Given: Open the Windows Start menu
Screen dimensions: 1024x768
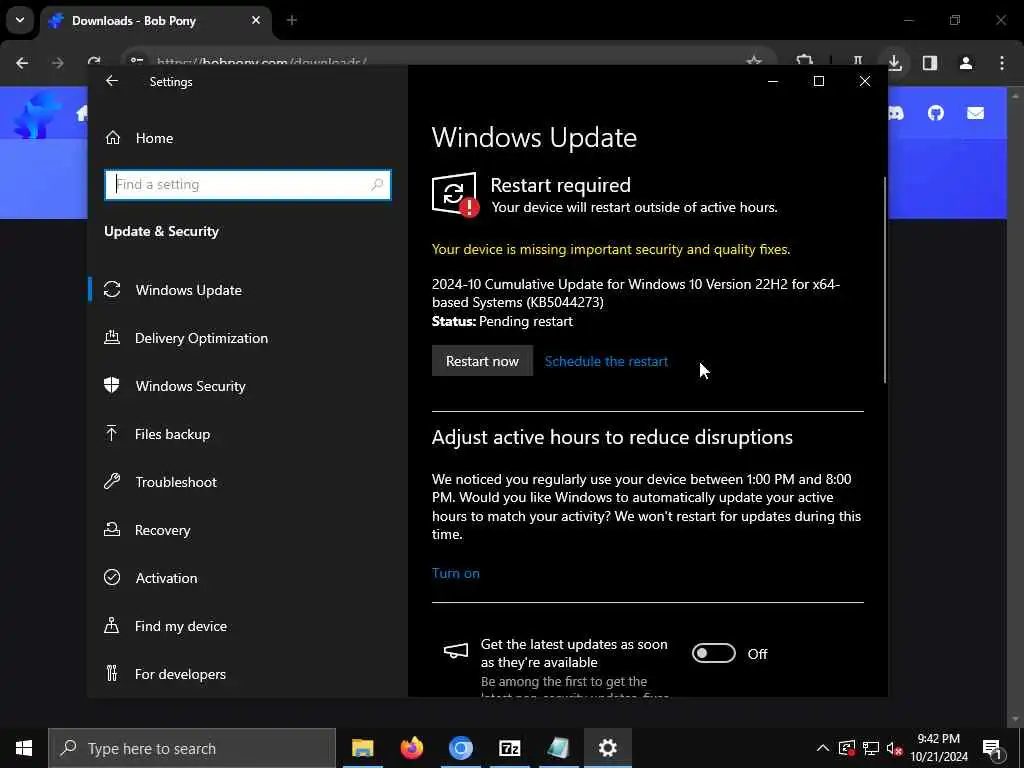Looking at the screenshot, I should [x=24, y=748].
